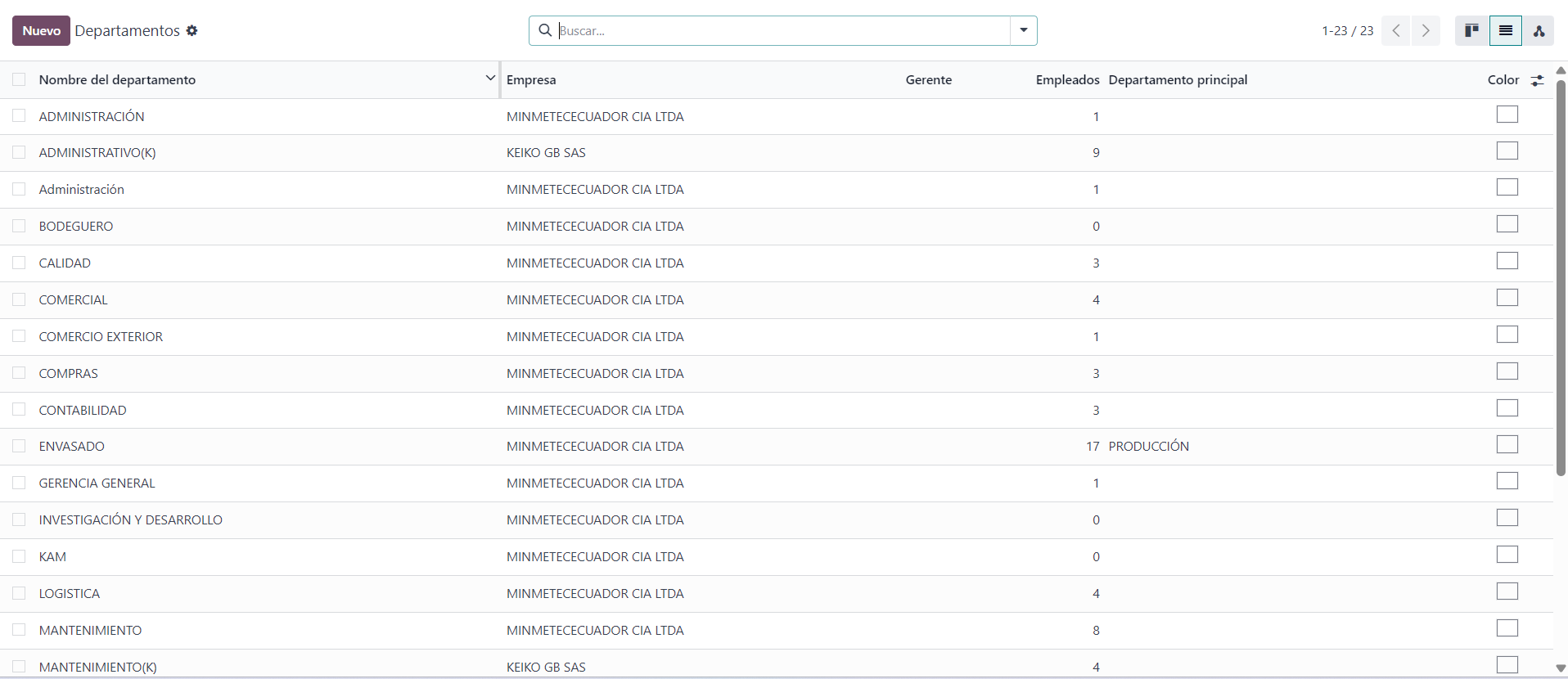Open the Departamentos settings gear
Viewport: 1568px width, 679px height.
click(x=191, y=31)
